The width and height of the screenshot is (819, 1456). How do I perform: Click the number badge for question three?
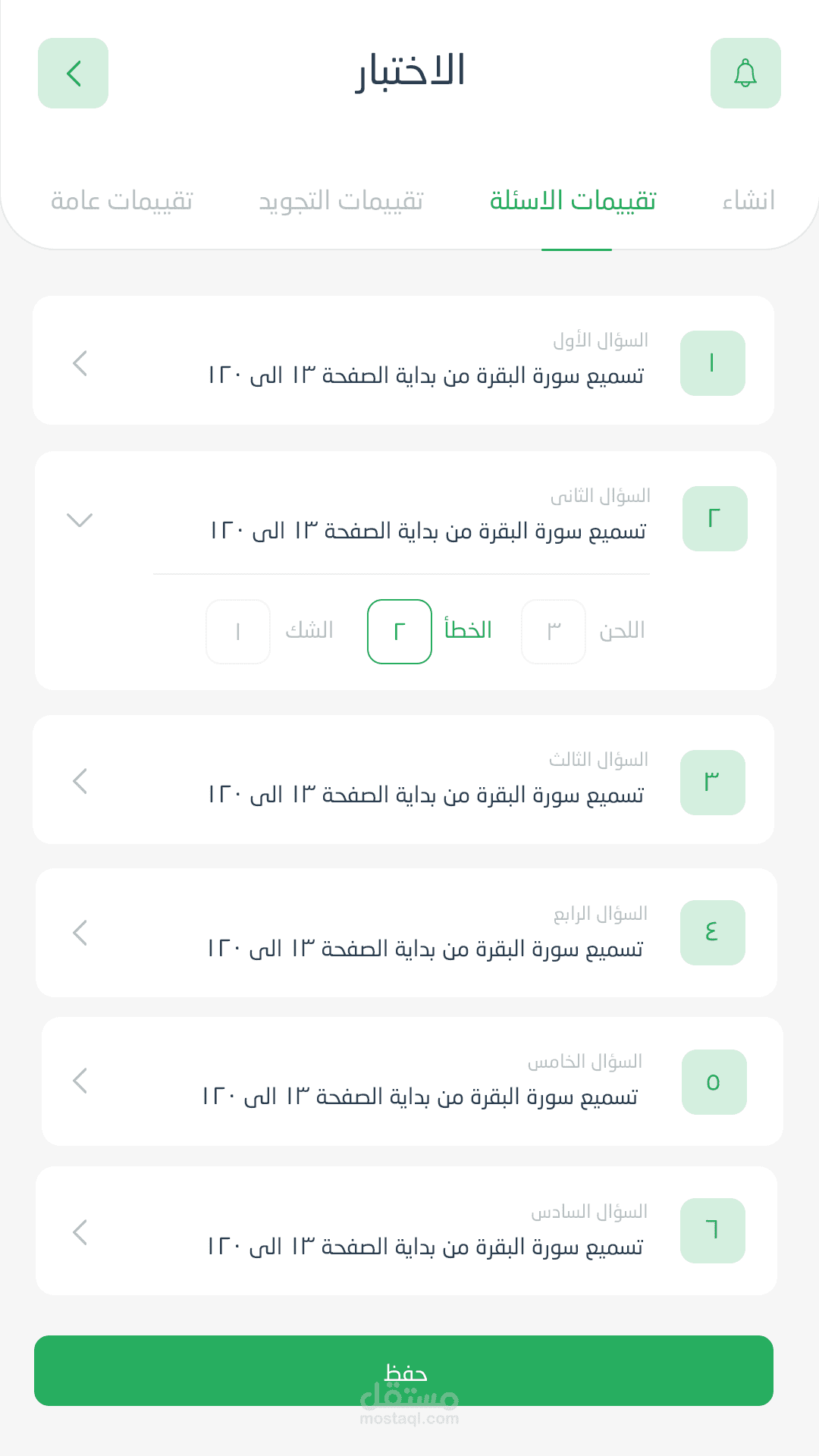point(712,783)
